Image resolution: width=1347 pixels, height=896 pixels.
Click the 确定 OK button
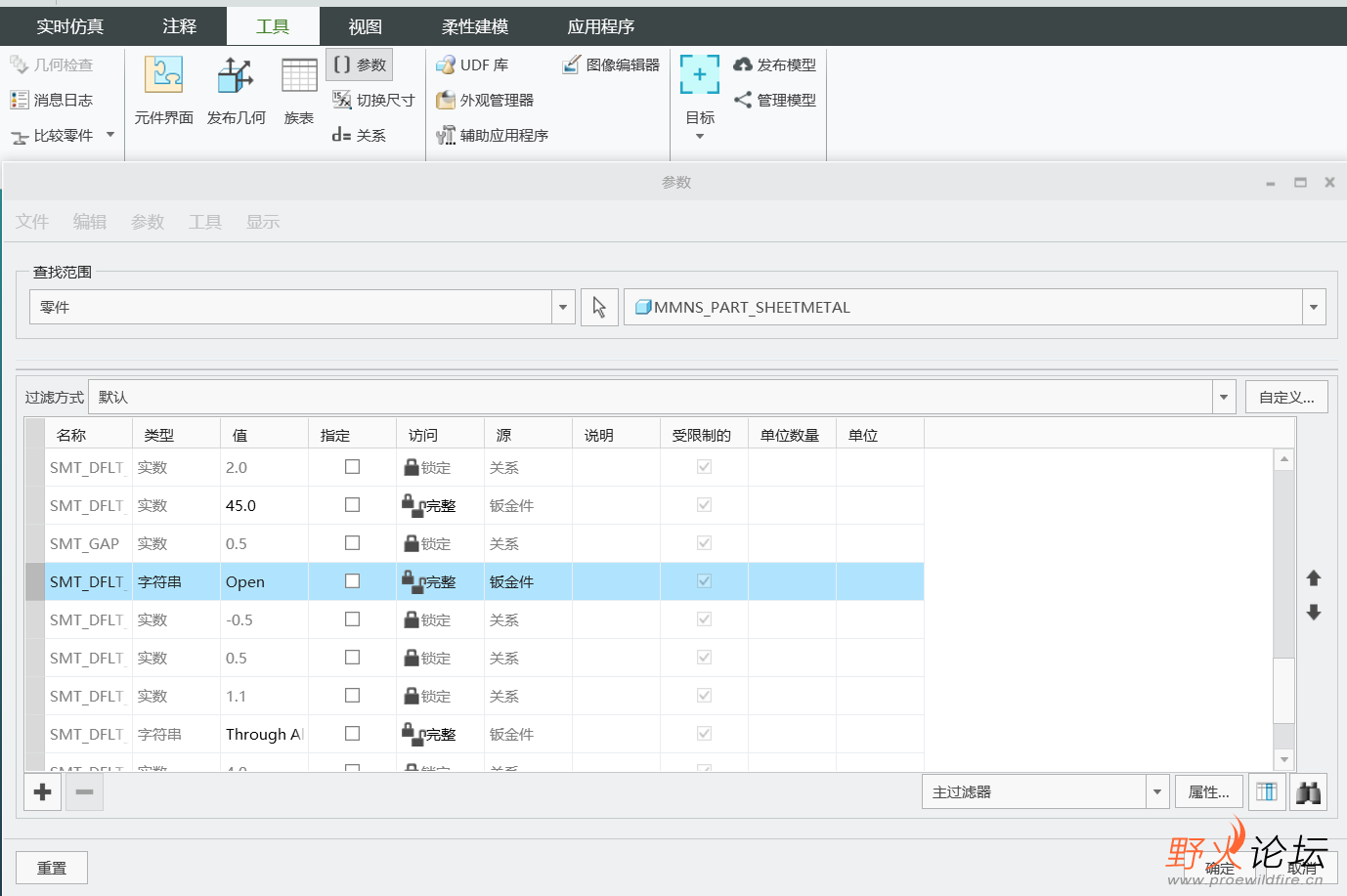coord(1219,868)
